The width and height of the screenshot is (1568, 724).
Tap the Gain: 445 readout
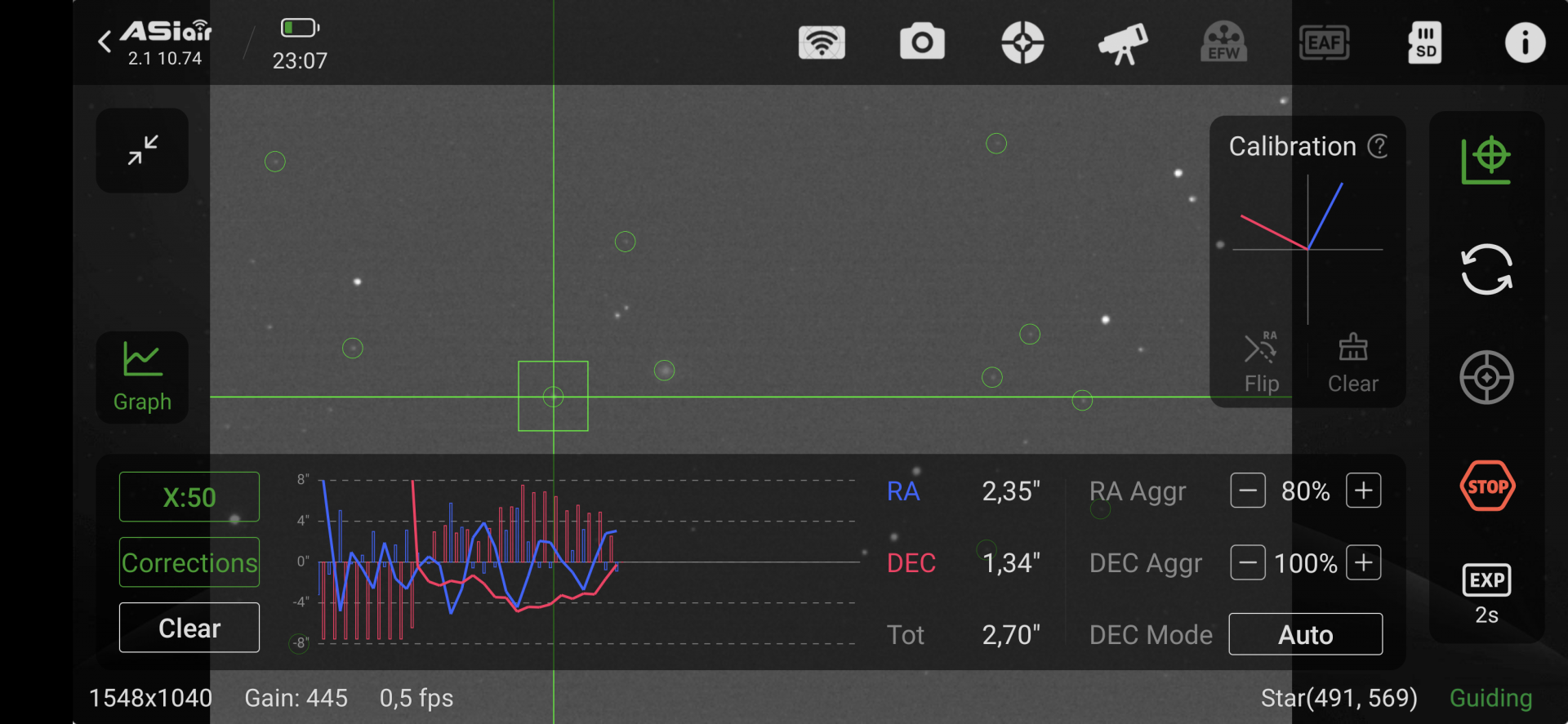coord(296,698)
